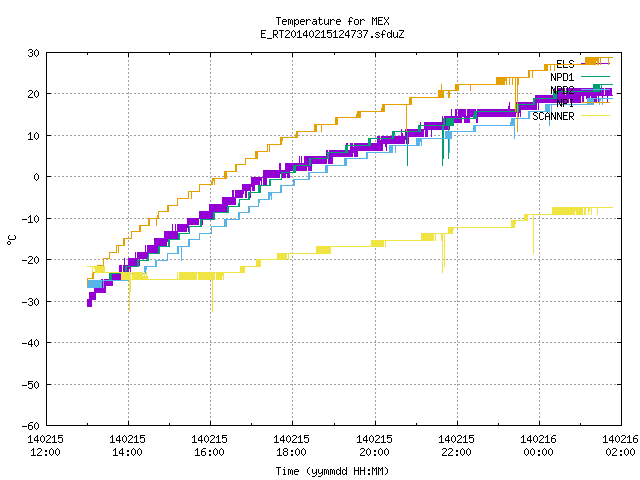Select the filename E_RT20140215124737.sfduZ subtitle
The width and height of the screenshot is (640, 480).
[332, 34]
